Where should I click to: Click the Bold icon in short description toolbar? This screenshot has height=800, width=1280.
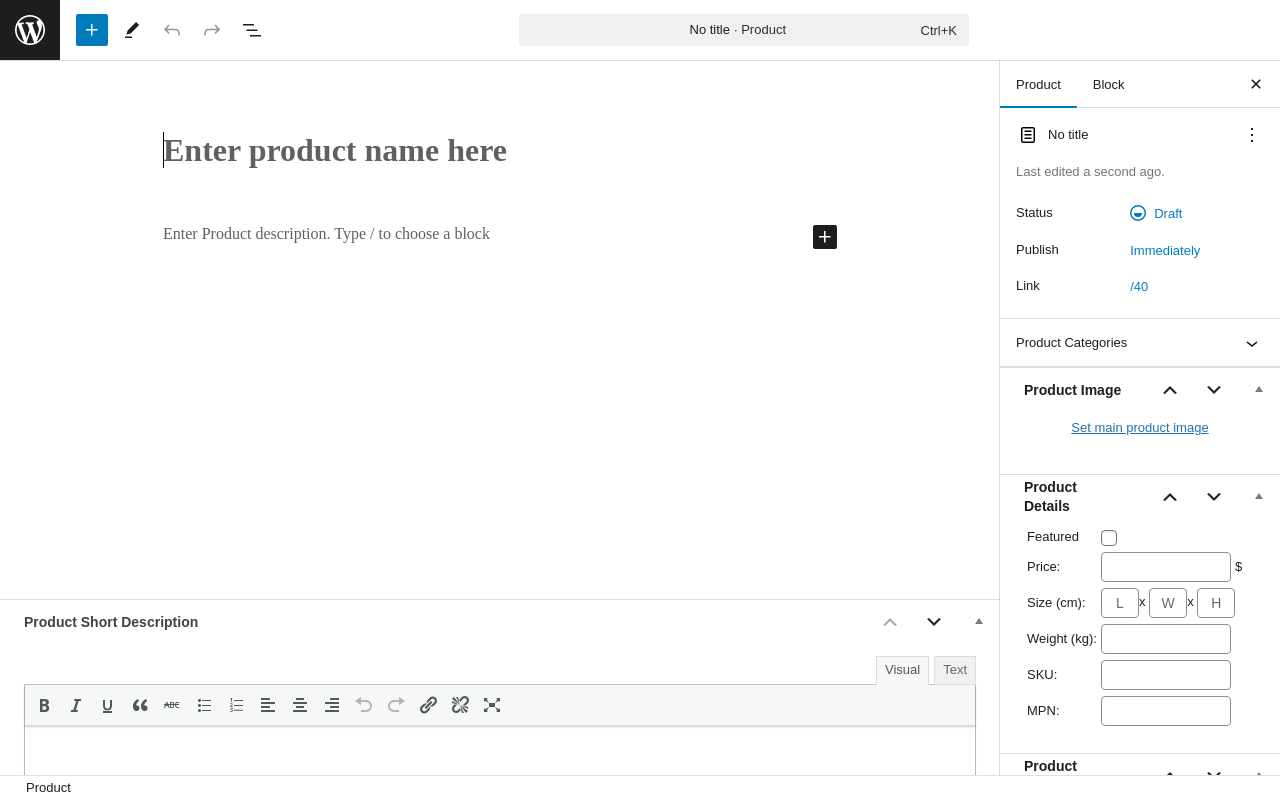(x=44, y=705)
